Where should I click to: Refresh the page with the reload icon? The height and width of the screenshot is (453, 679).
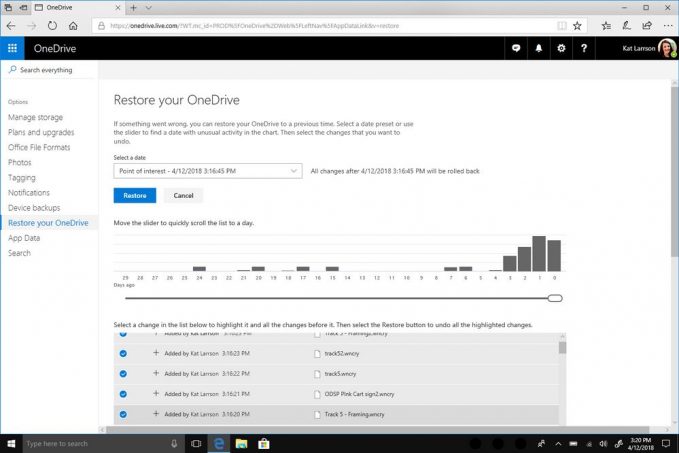[52, 26]
